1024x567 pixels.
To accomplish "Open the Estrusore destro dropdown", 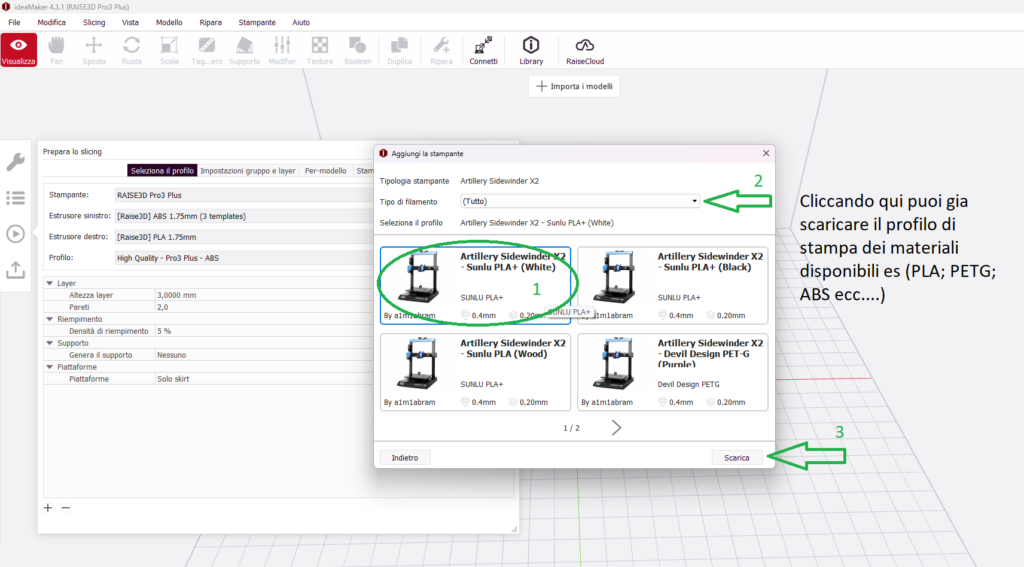I will (245, 237).
